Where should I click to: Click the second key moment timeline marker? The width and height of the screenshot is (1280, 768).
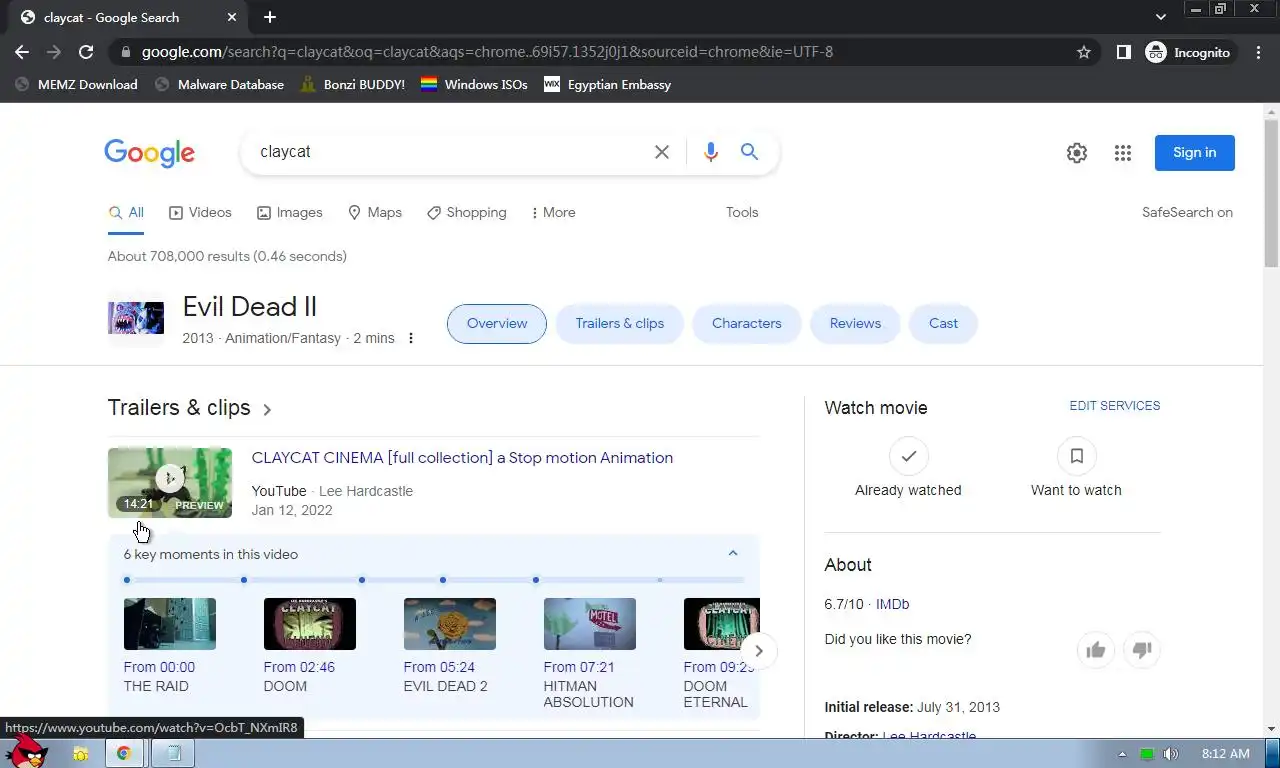(244, 580)
